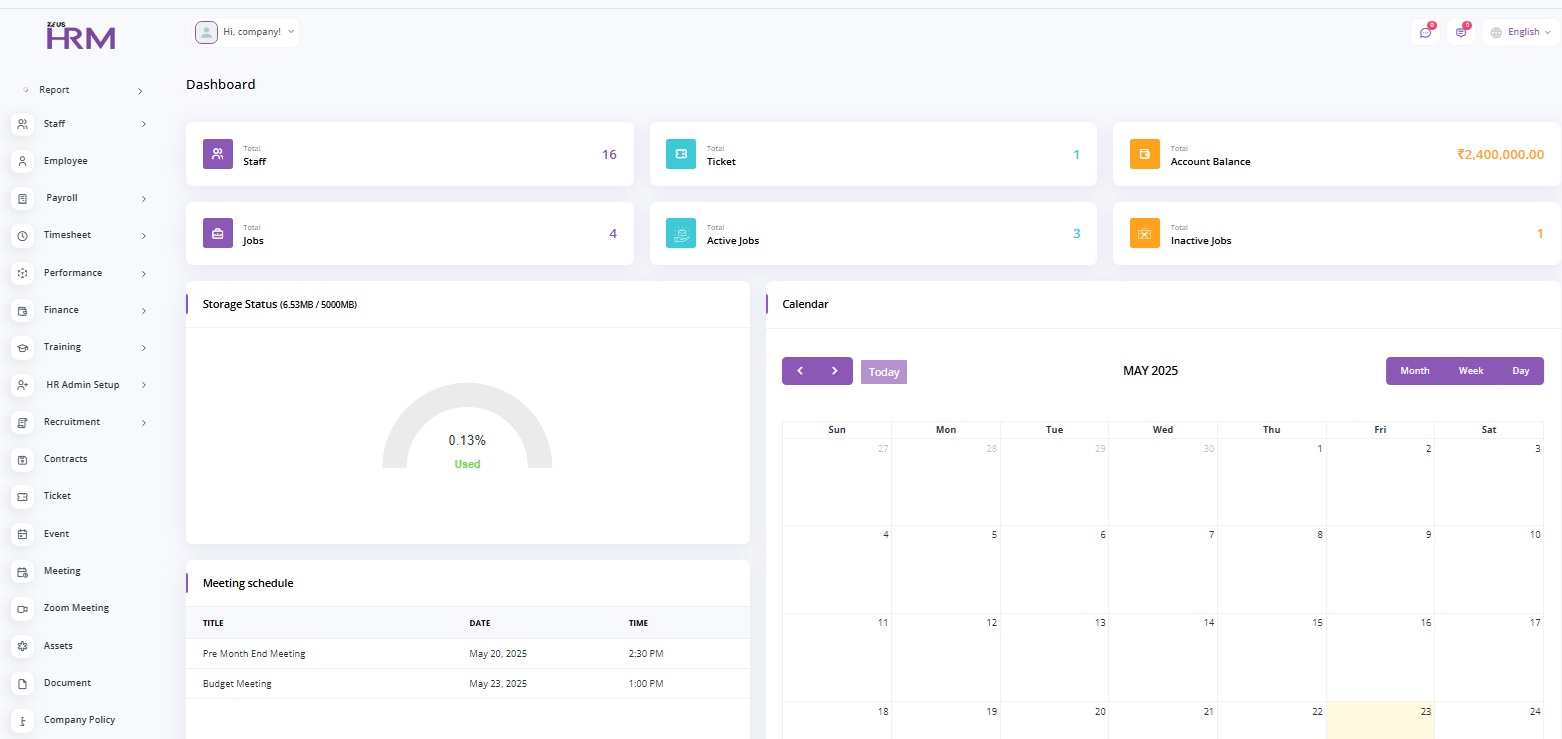Click the purple Total Staff card icon
This screenshot has width=1562, height=739.
218,154
